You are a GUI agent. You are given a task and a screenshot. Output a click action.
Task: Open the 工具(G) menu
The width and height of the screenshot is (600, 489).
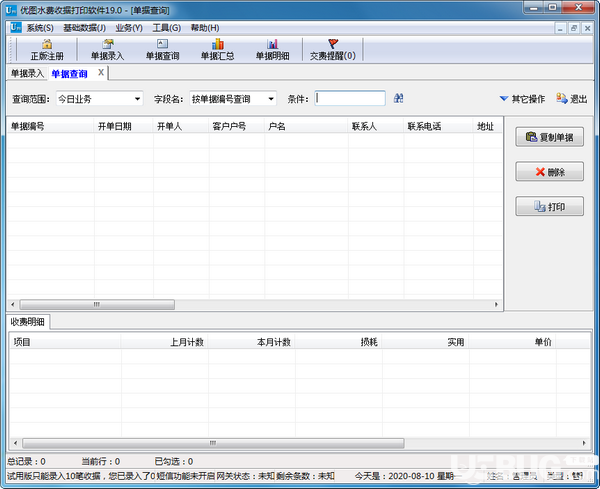[x=166, y=28]
